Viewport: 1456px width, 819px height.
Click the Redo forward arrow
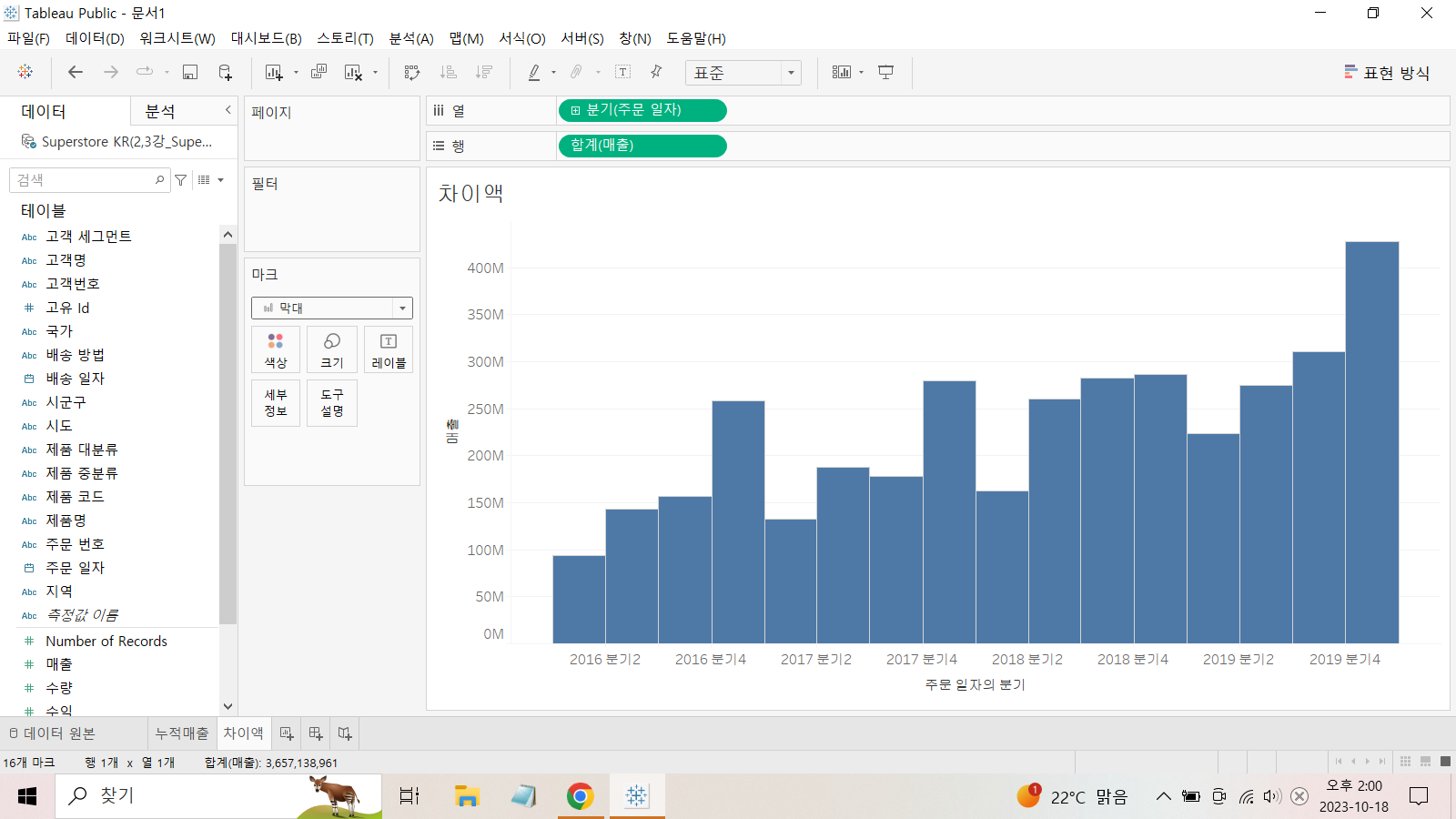coord(111,72)
